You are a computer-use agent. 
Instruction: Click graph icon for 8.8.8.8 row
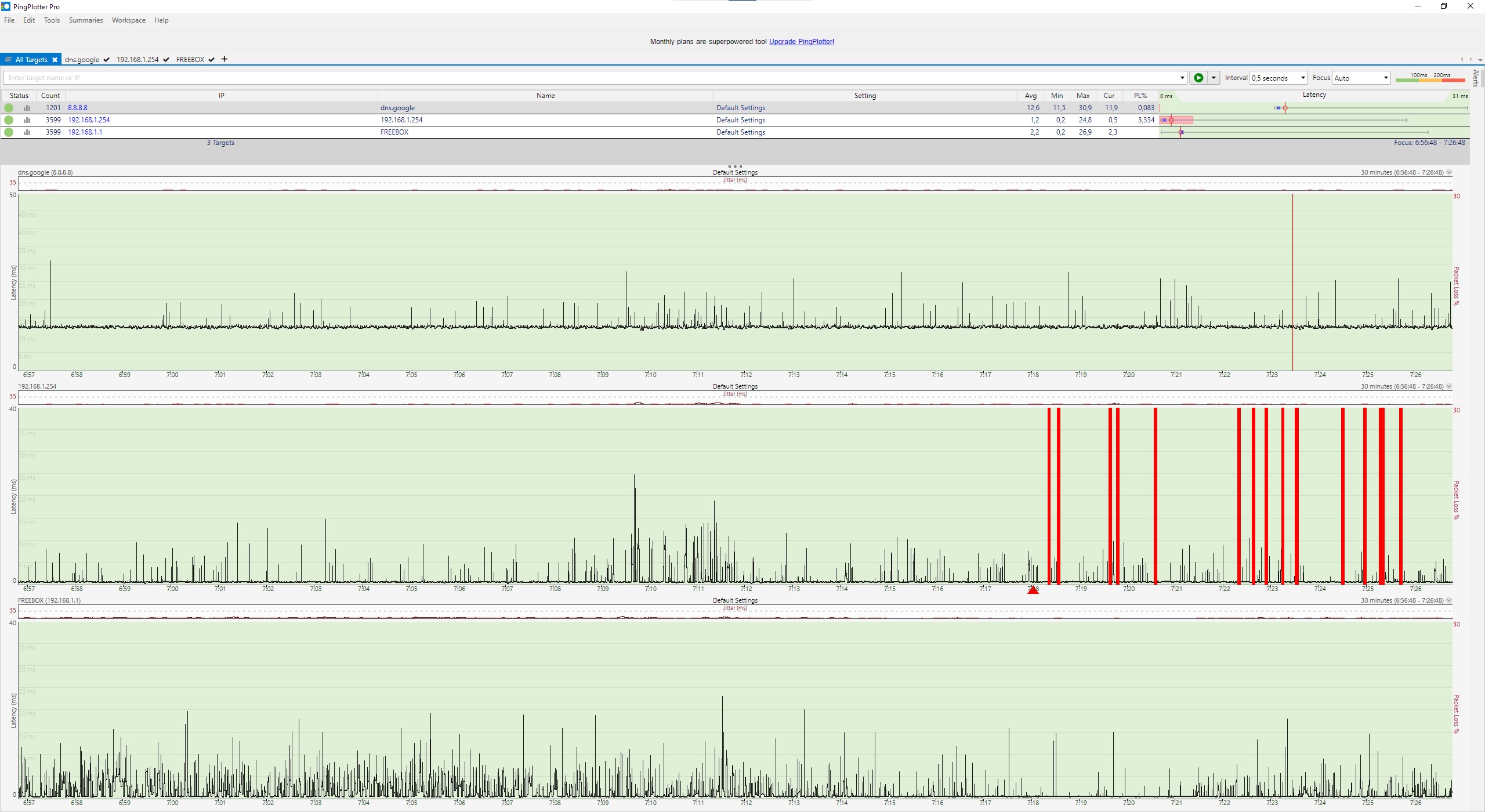pyautogui.click(x=27, y=108)
